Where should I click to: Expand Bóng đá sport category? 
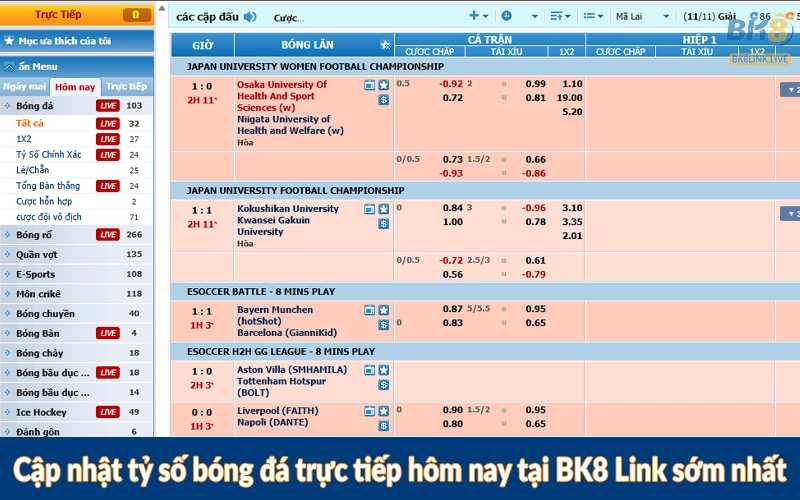click(77, 106)
